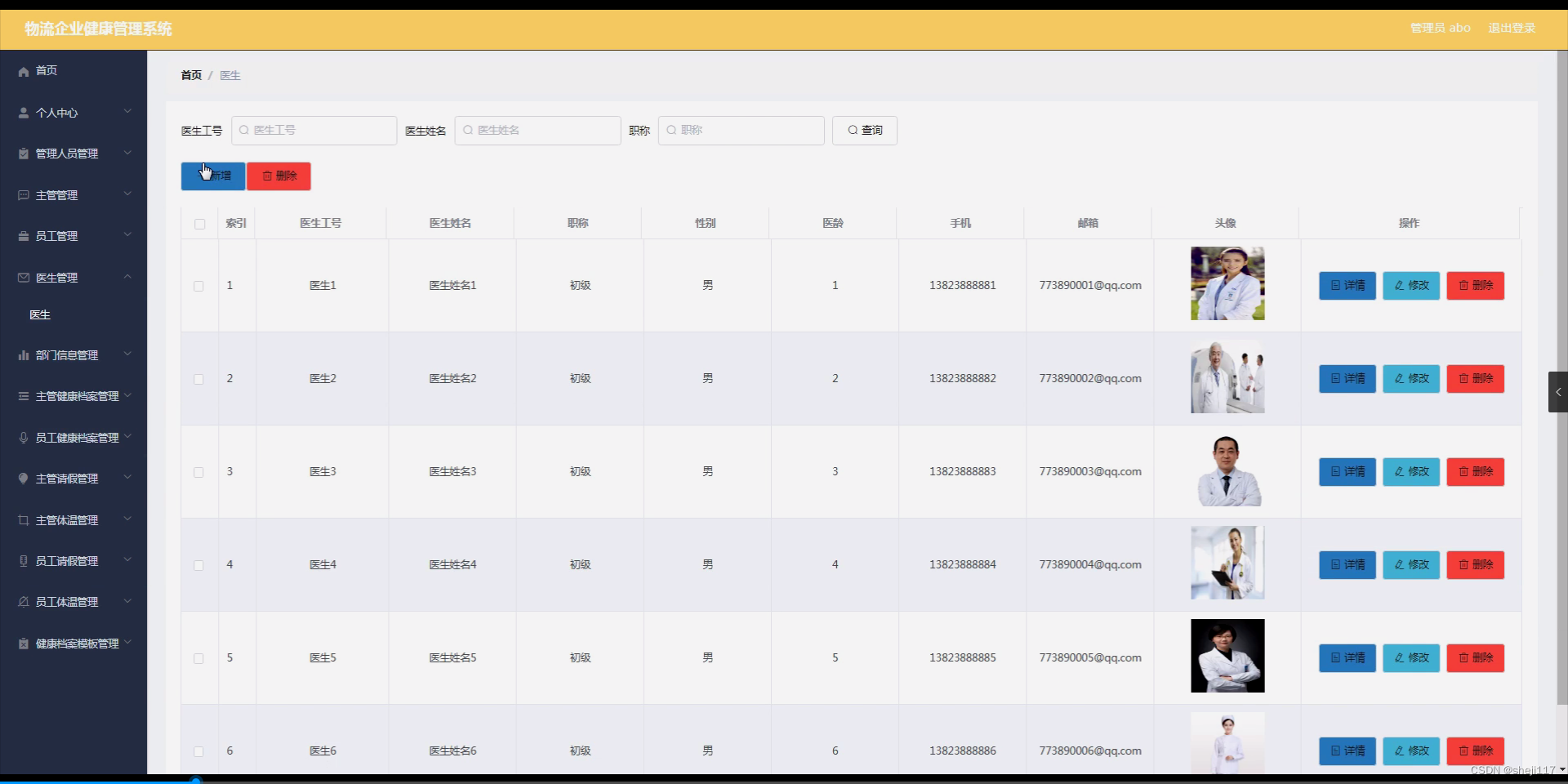1568x784 pixels.
Task: Select the 员工管理 sidebar icon
Action: point(23,236)
